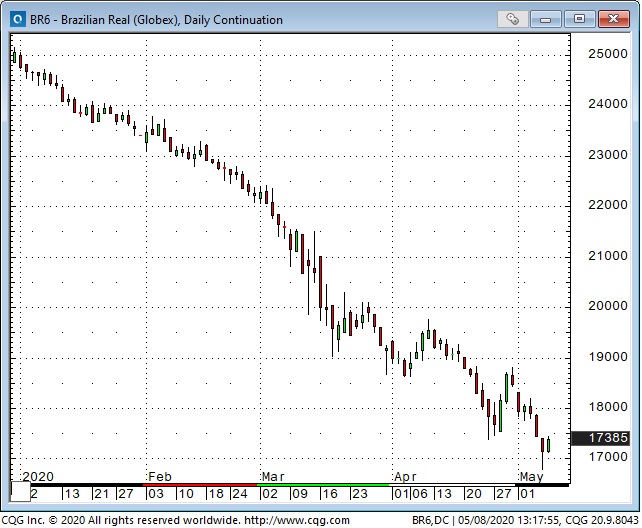Click the 19000 price scale label
The image size is (642, 528).
[x=608, y=357]
